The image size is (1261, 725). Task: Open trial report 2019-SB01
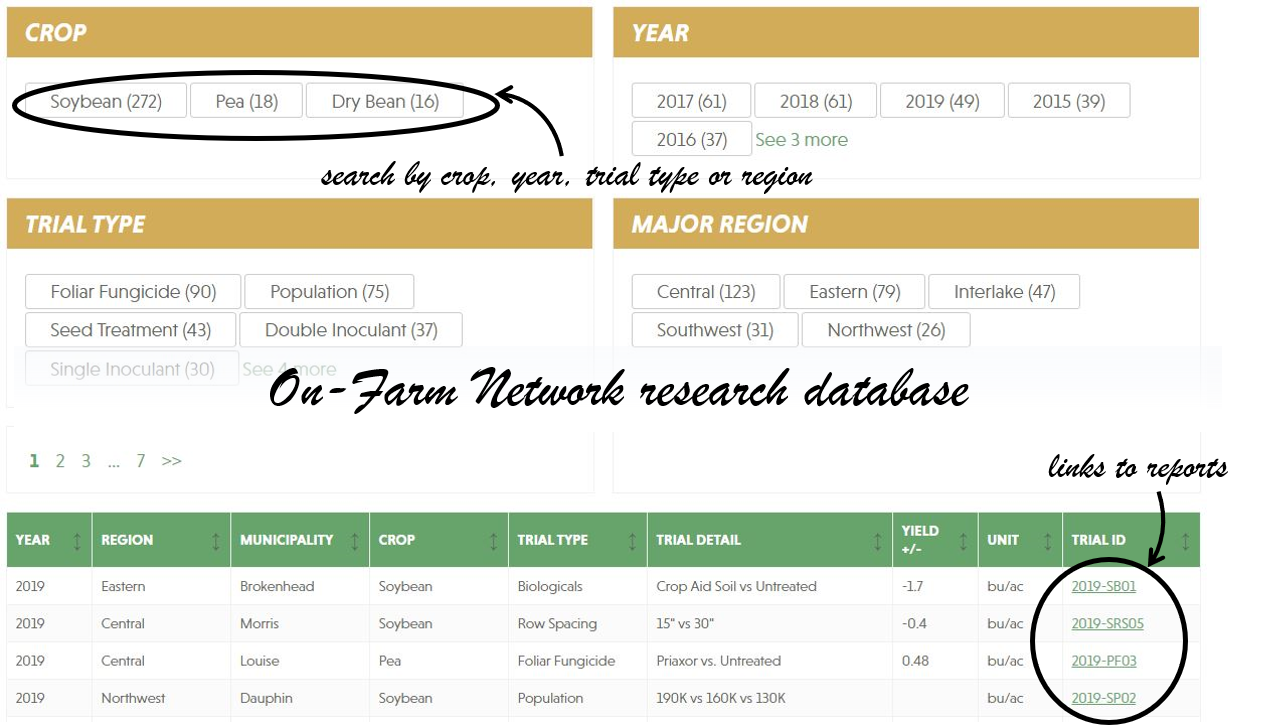click(x=1103, y=586)
